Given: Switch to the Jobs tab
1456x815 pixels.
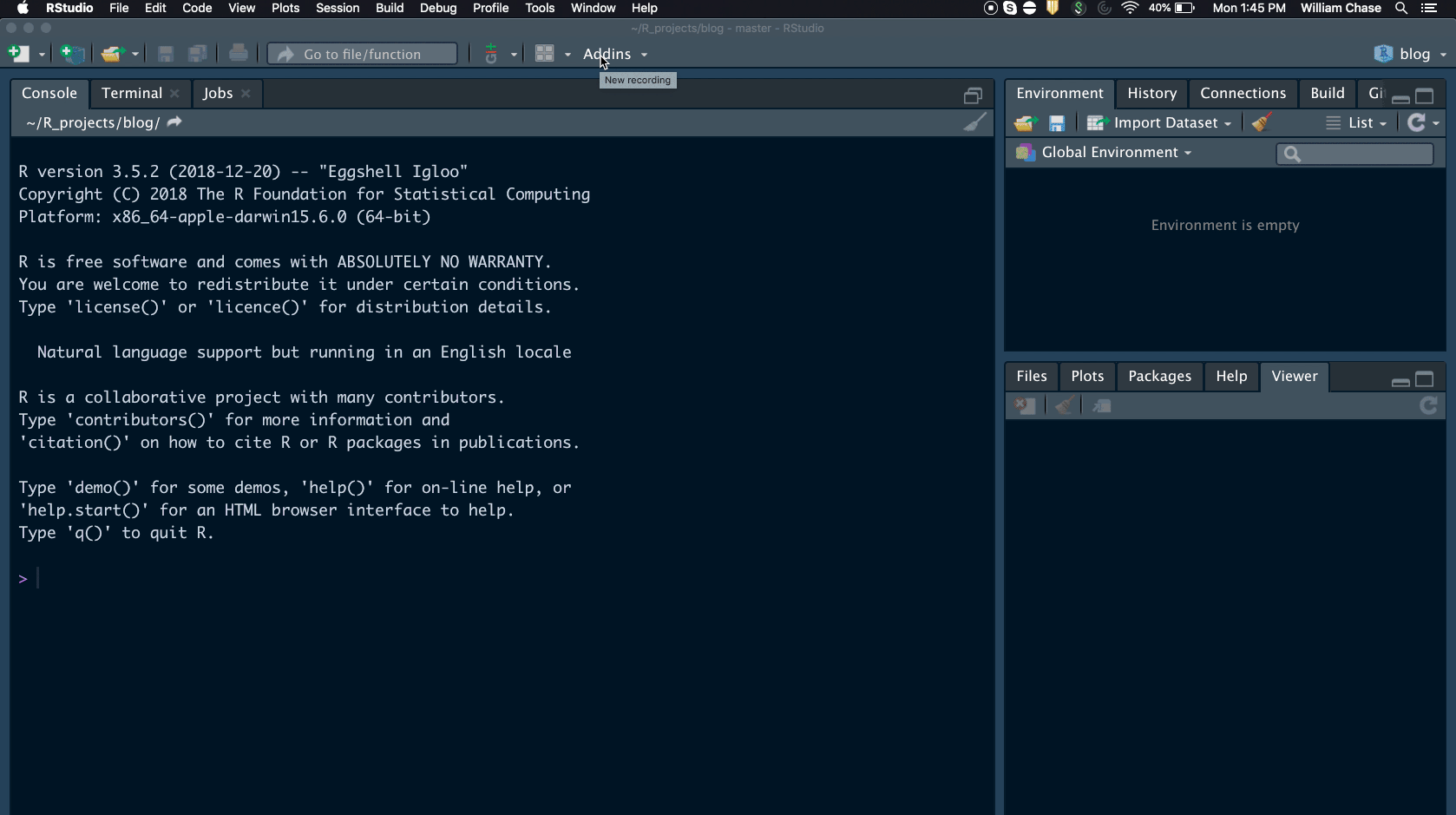Looking at the screenshot, I should click(218, 93).
